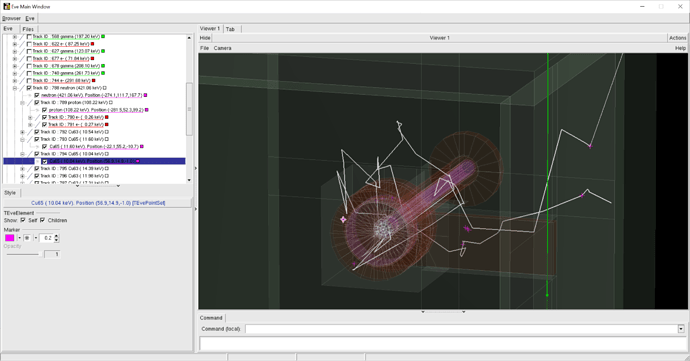Collapse the Track ID 788 neutron tree node
The height and width of the screenshot is (361, 690).
(x=15, y=88)
